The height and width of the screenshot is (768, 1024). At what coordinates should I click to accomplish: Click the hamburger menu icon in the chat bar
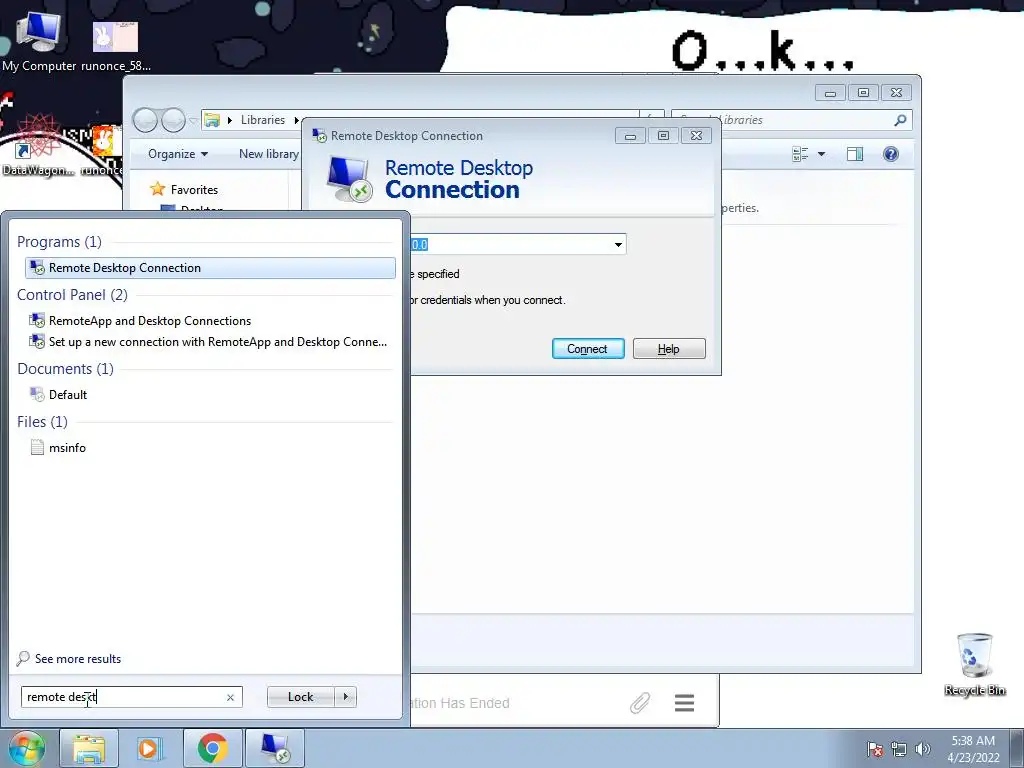coord(684,703)
